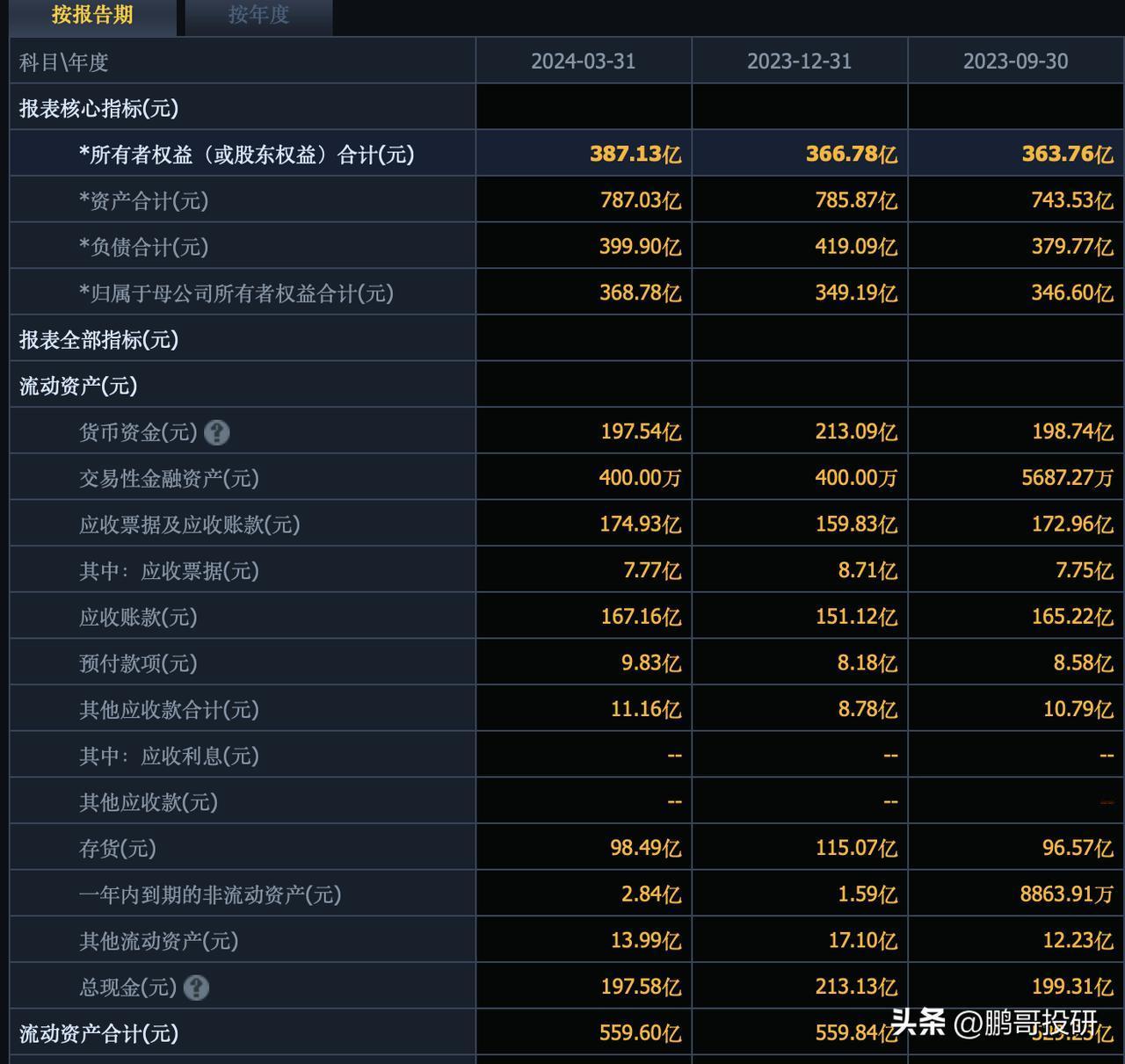
Task: Click the value 8863.91万
Action: (x=1066, y=894)
